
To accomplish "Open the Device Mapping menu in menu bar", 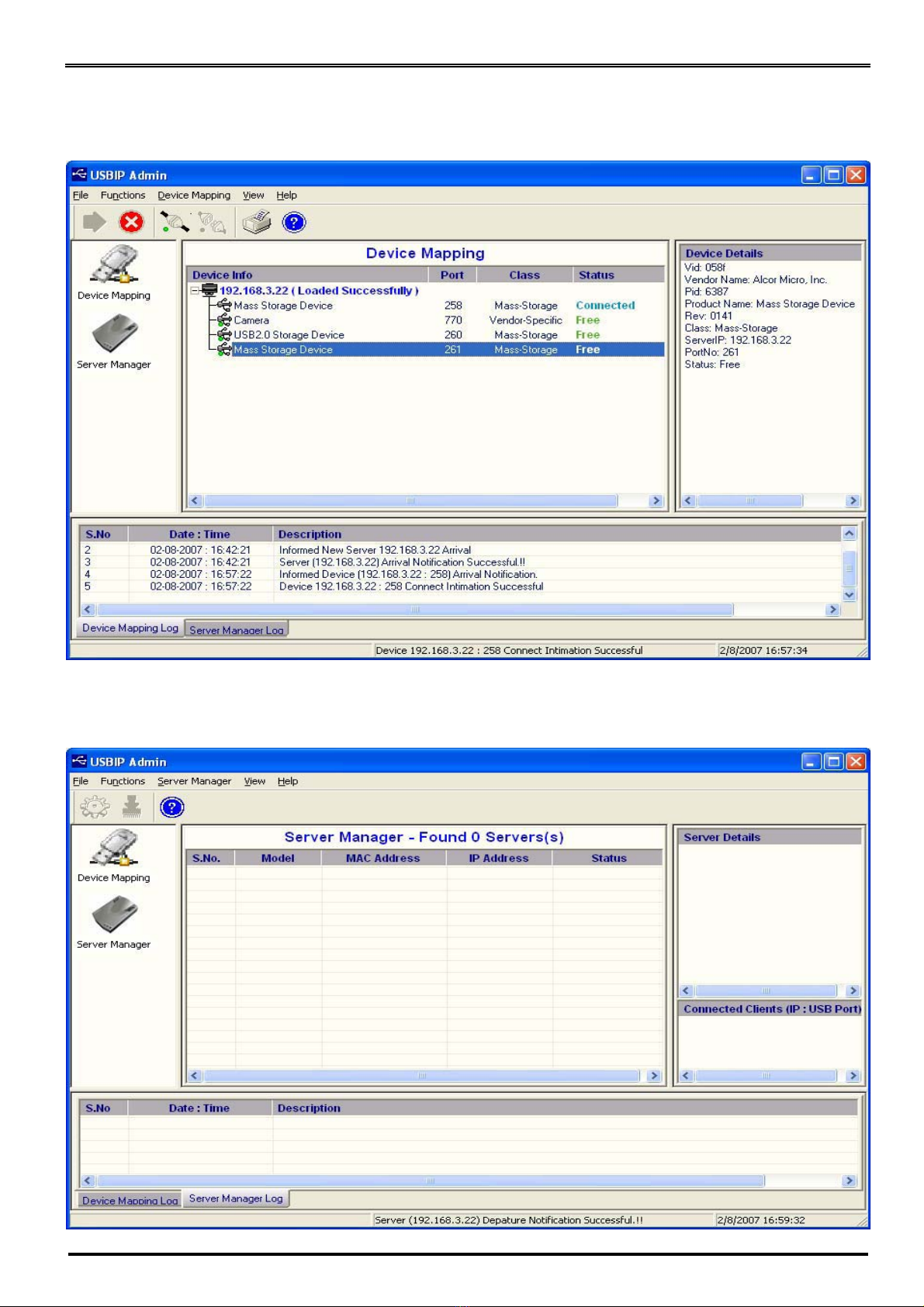I will [x=194, y=195].
